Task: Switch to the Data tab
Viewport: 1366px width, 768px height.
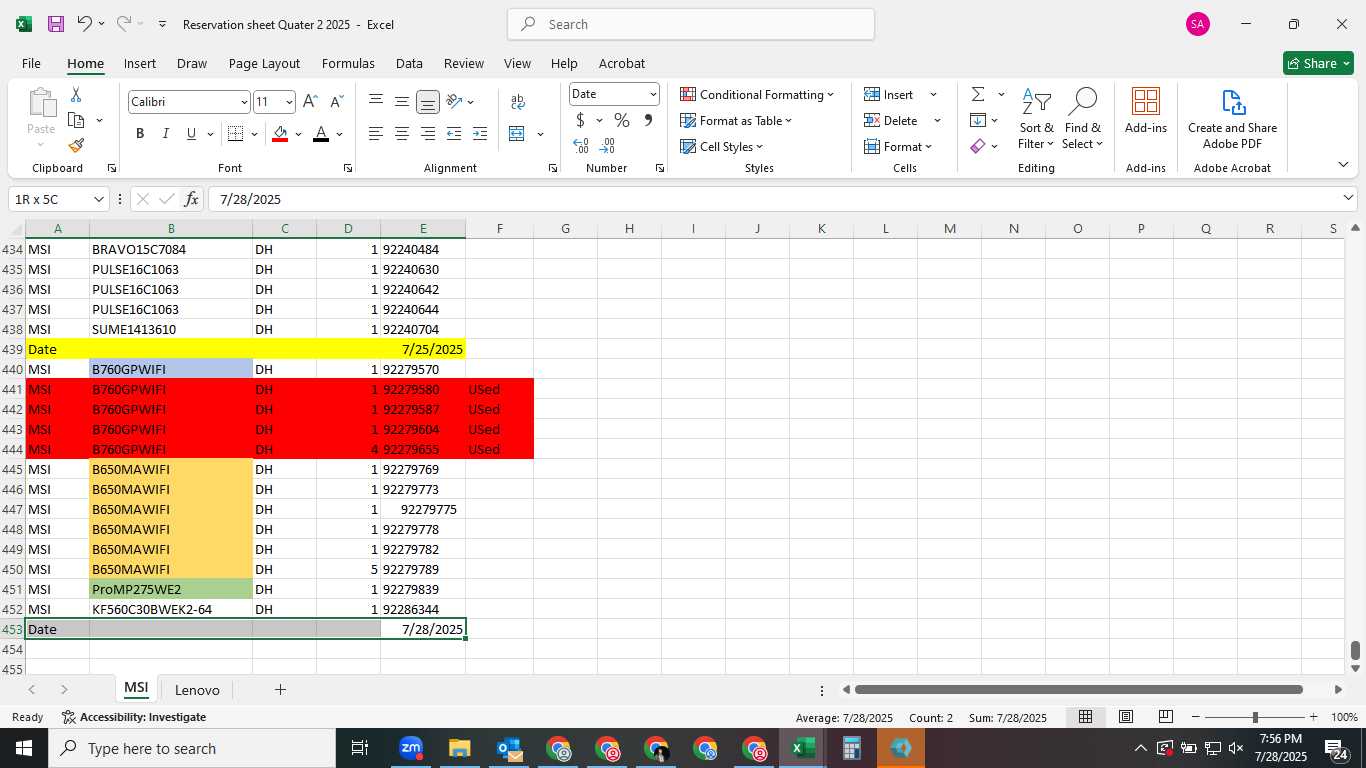Action: pyautogui.click(x=409, y=63)
